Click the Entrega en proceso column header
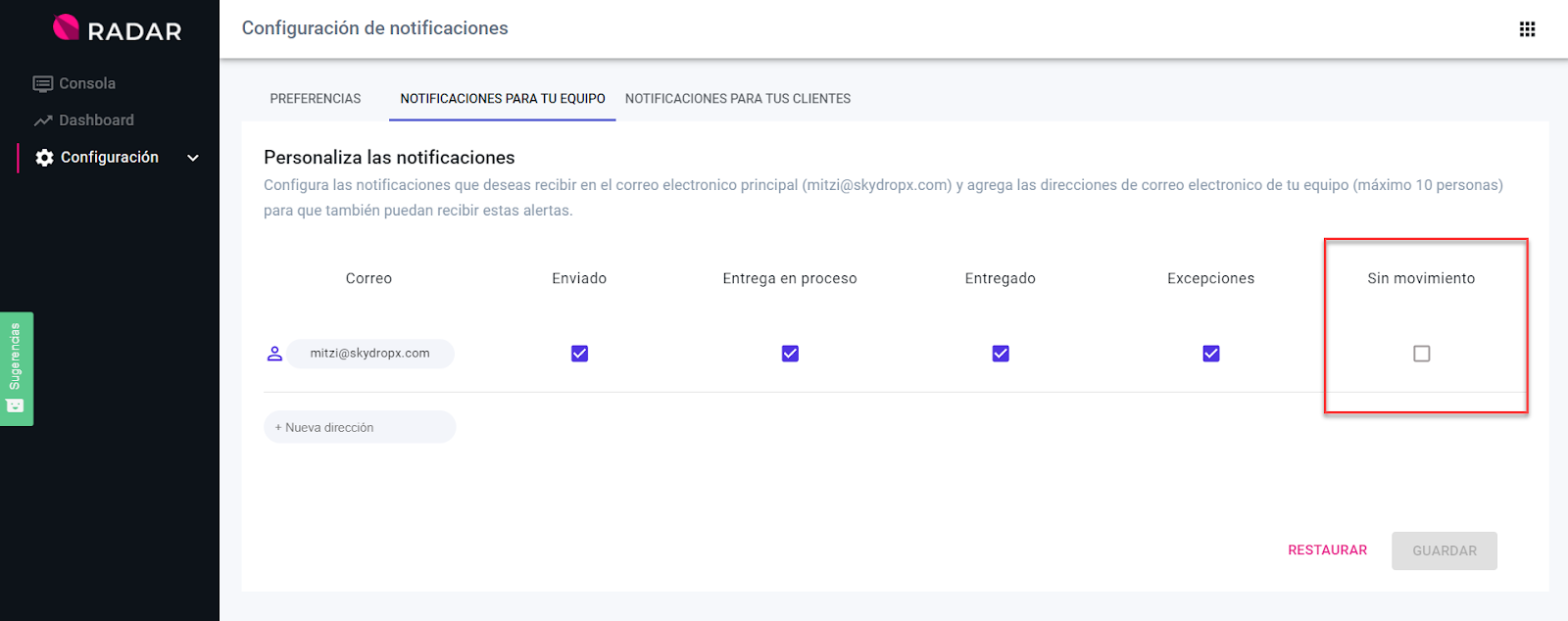 (x=790, y=279)
